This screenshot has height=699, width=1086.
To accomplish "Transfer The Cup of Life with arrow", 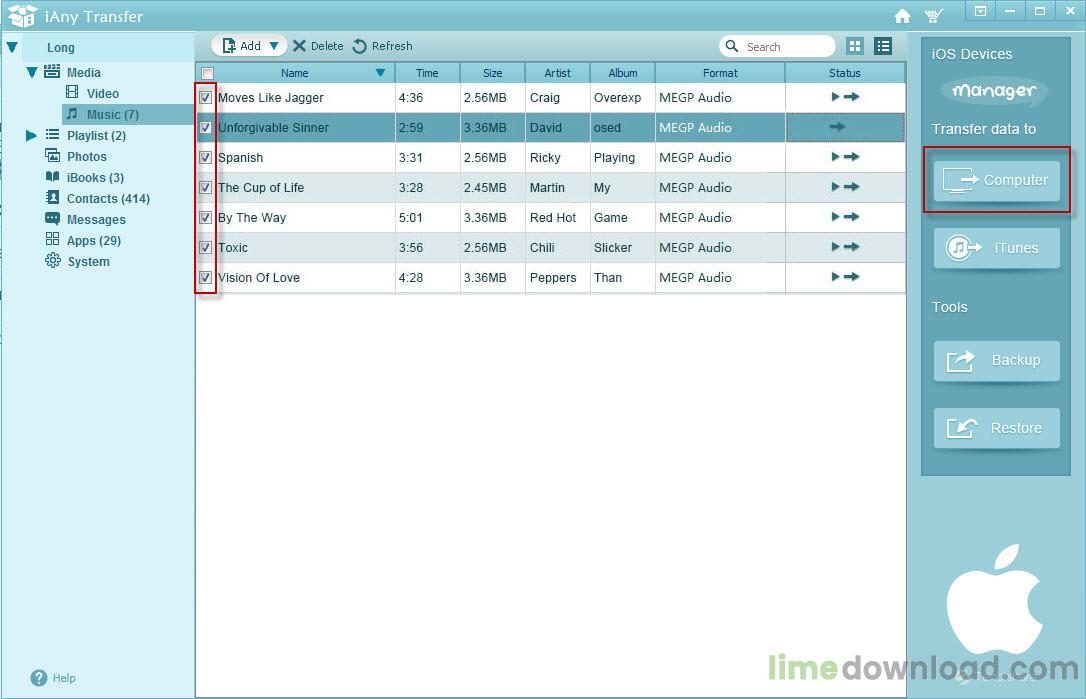I will click(x=852, y=187).
